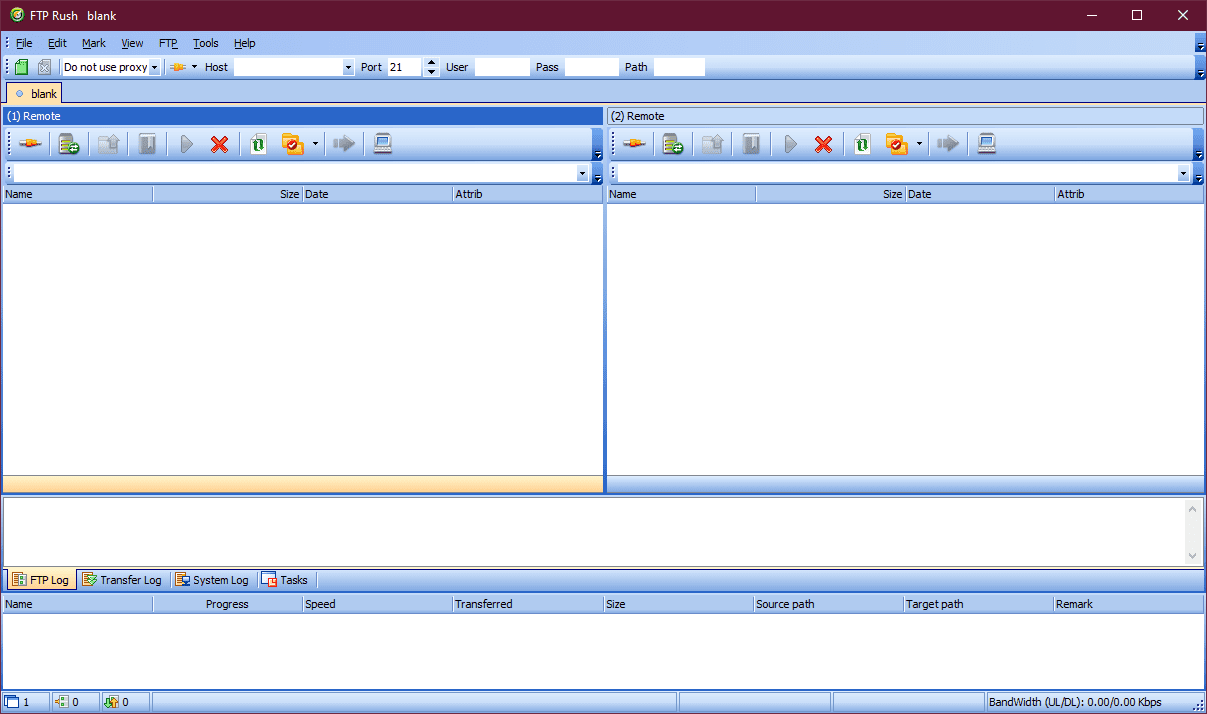Expand the 'Do not use proxy' dropdown

[155, 67]
